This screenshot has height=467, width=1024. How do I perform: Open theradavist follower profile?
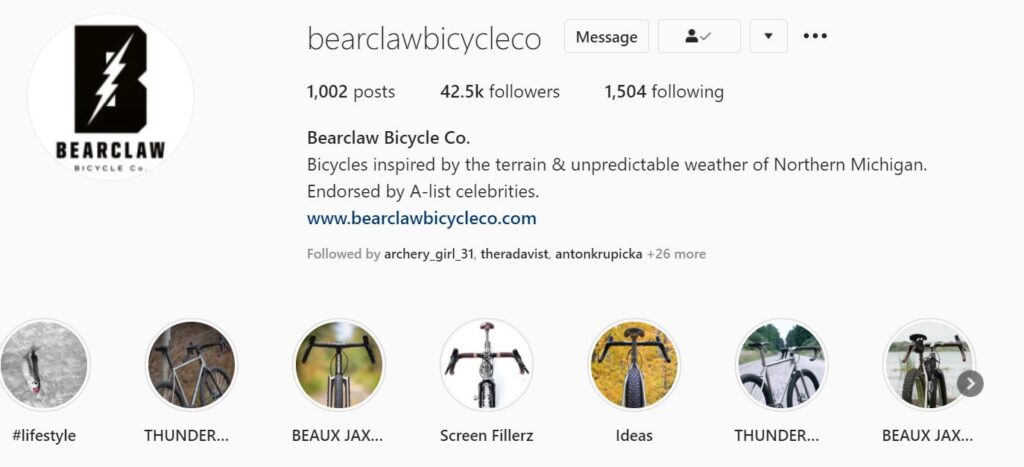point(515,254)
